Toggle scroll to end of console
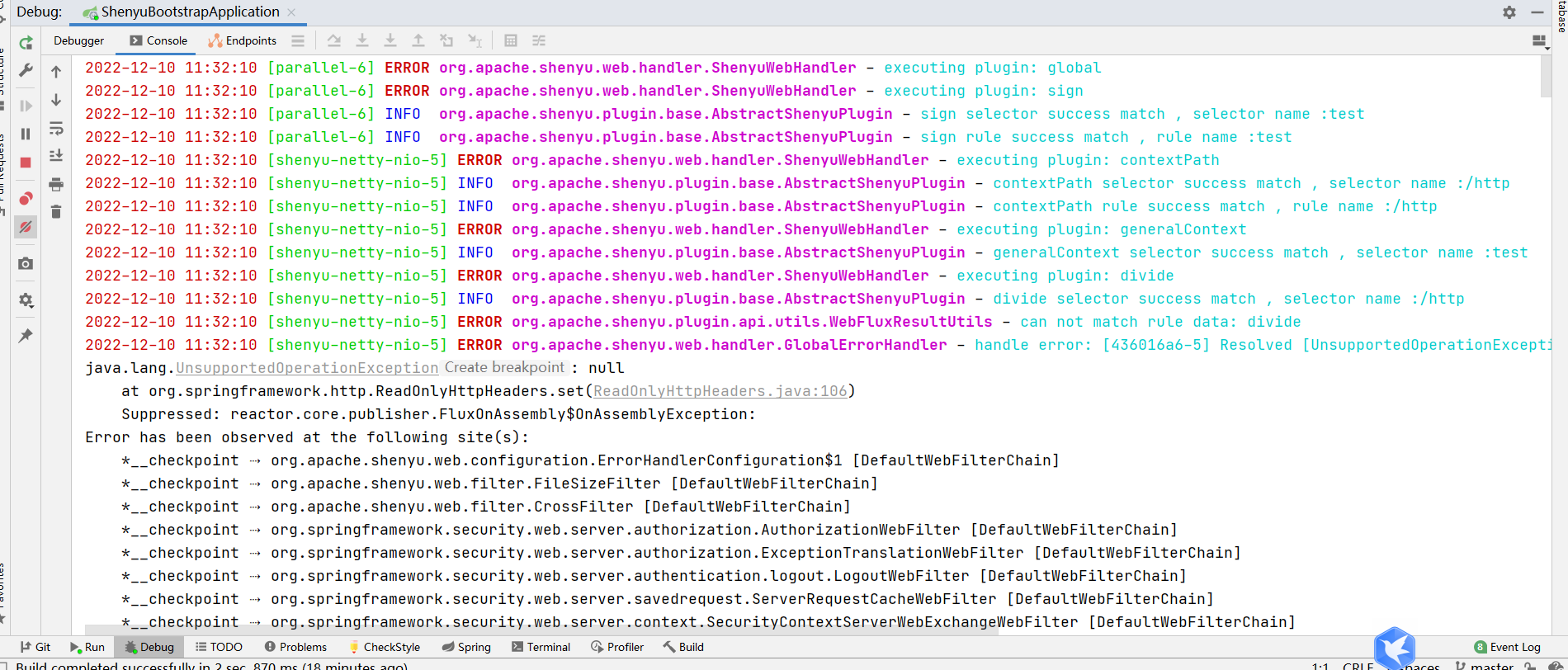1568x670 pixels. coord(56,155)
